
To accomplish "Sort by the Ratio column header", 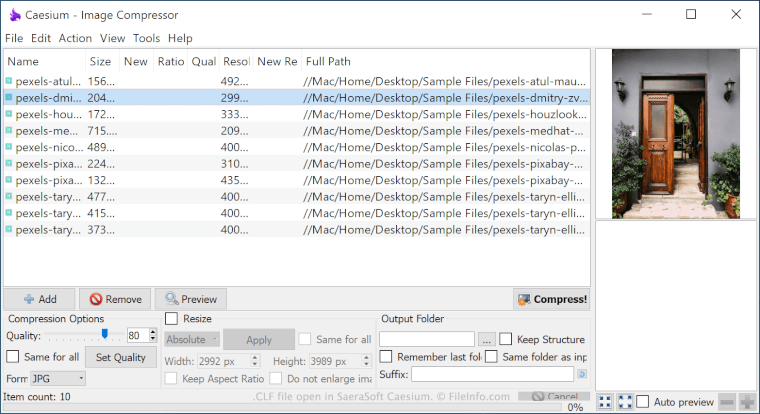I will 171,61.
